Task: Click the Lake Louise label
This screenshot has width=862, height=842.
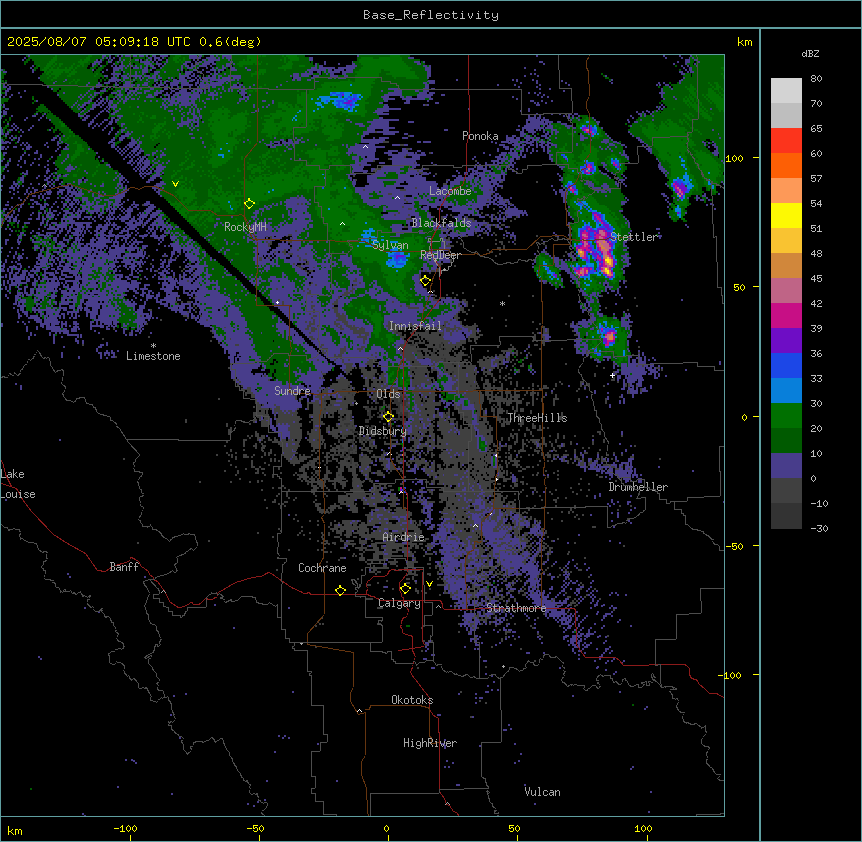Action: pos(18,484)
